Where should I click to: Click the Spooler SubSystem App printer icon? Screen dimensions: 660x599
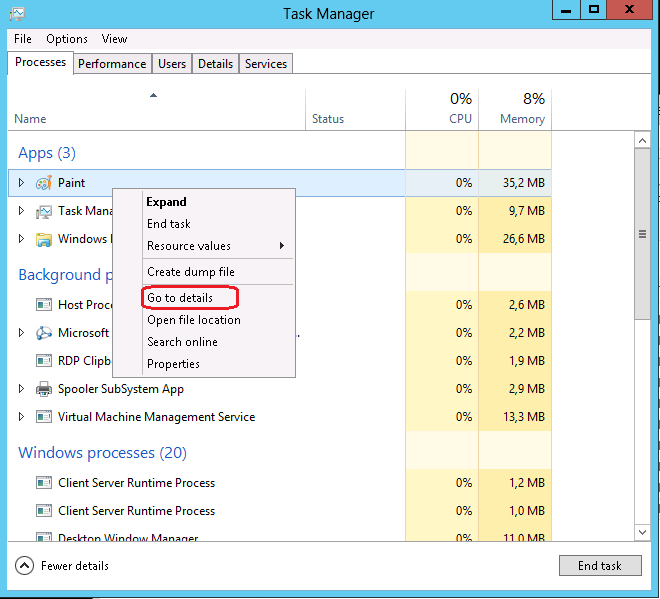44,389
